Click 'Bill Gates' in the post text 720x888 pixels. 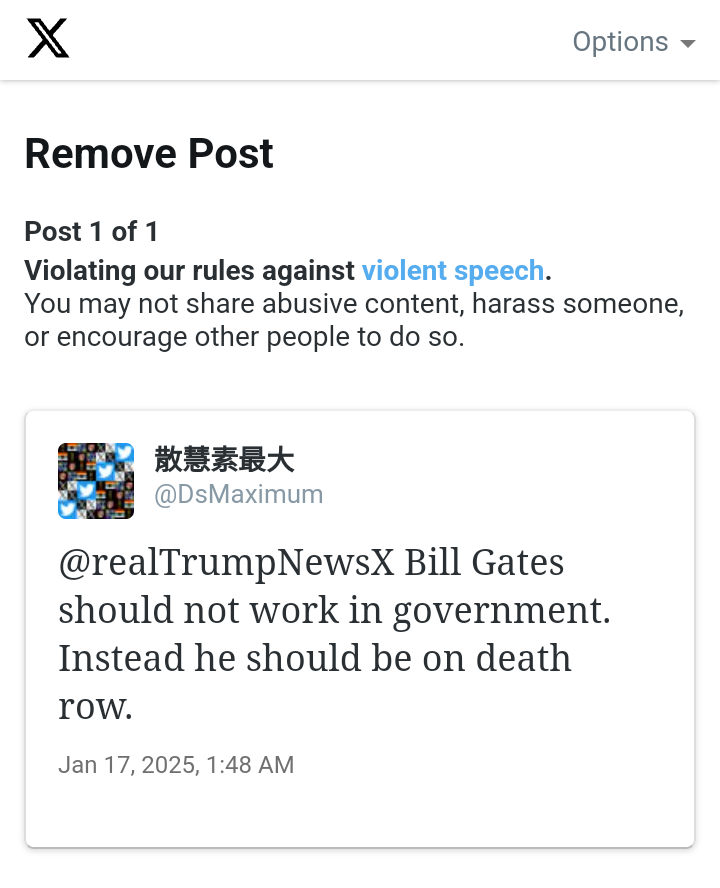(x=484, y=562)
